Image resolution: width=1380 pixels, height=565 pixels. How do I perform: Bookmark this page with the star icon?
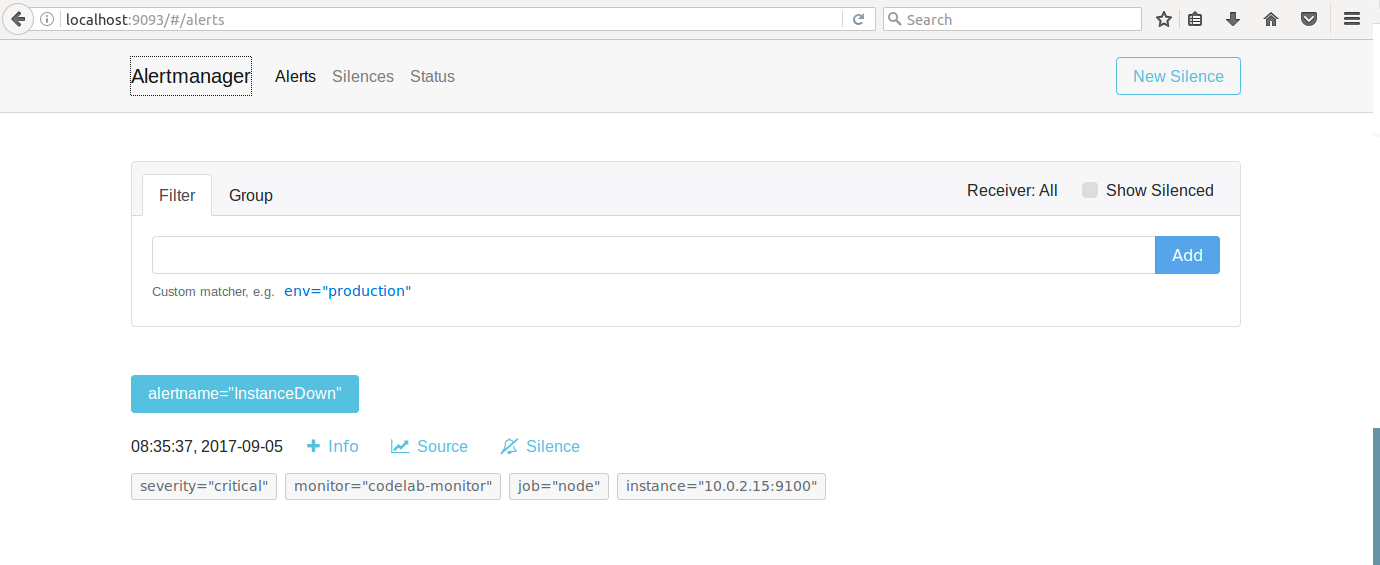[x=1163, y=19]
